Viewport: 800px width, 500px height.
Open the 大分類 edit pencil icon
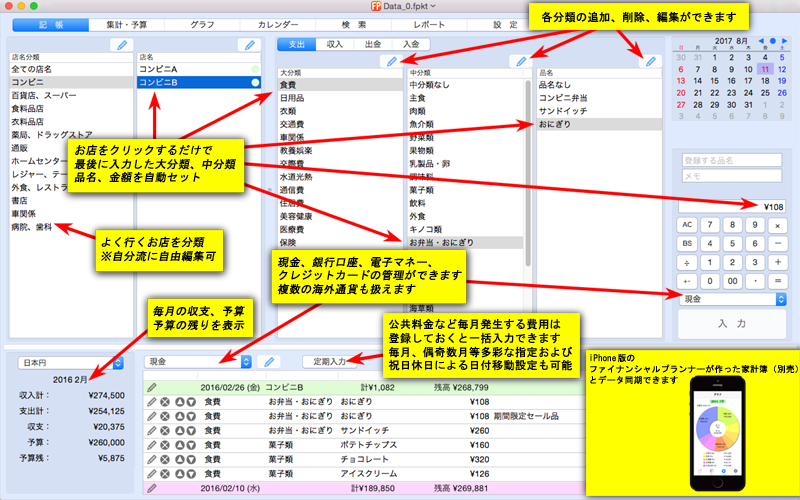(391, 62)
